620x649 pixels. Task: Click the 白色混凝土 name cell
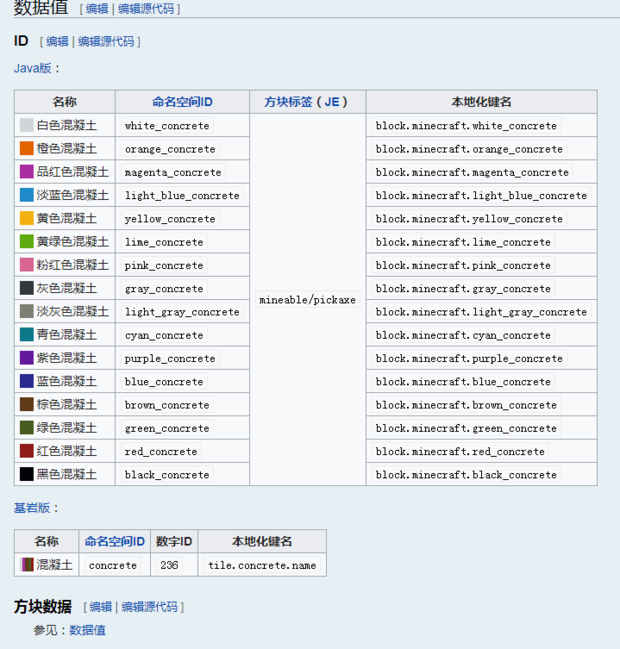point(65,125)
